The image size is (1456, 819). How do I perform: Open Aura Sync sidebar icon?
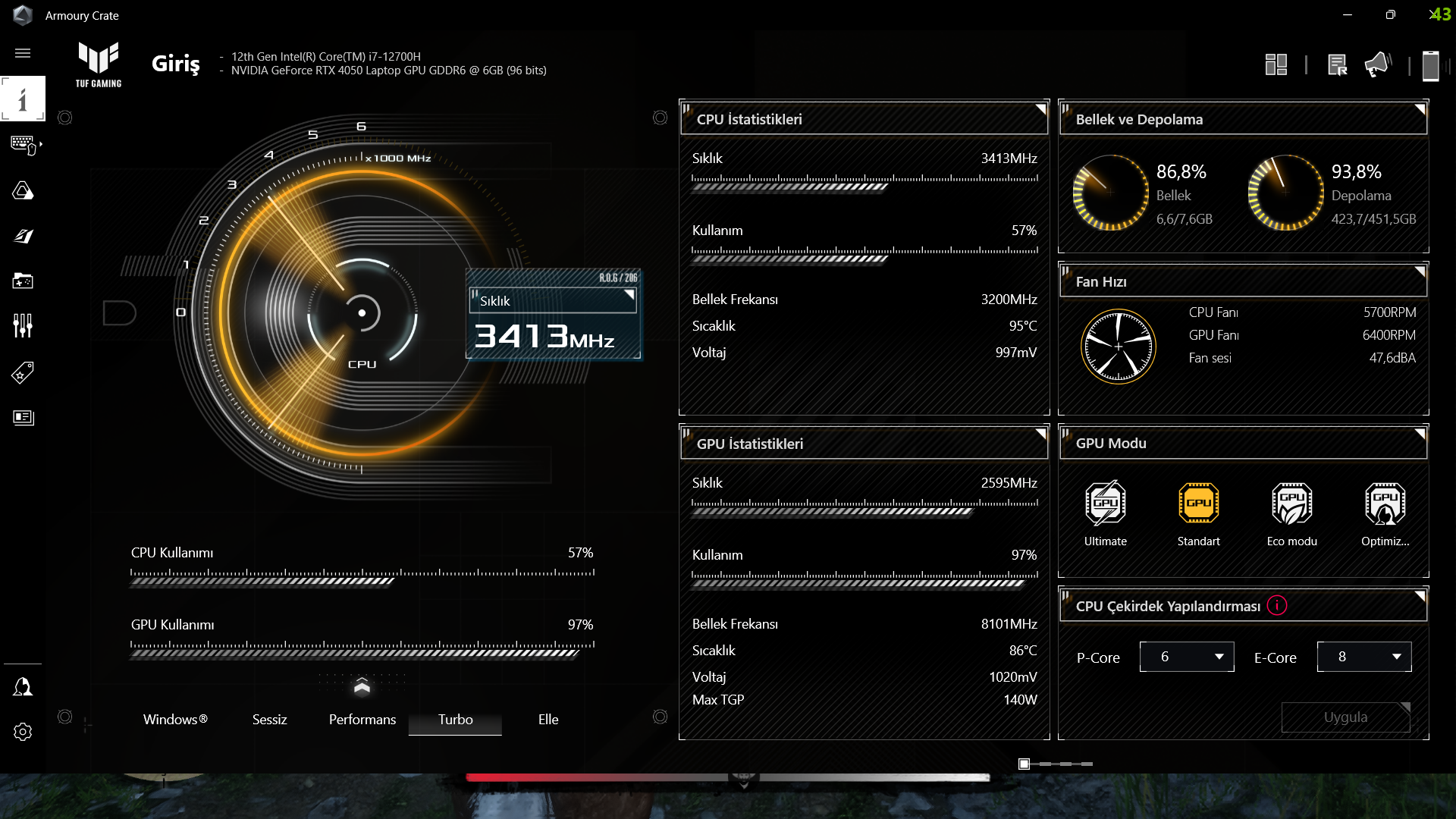(x=23, y=190)
